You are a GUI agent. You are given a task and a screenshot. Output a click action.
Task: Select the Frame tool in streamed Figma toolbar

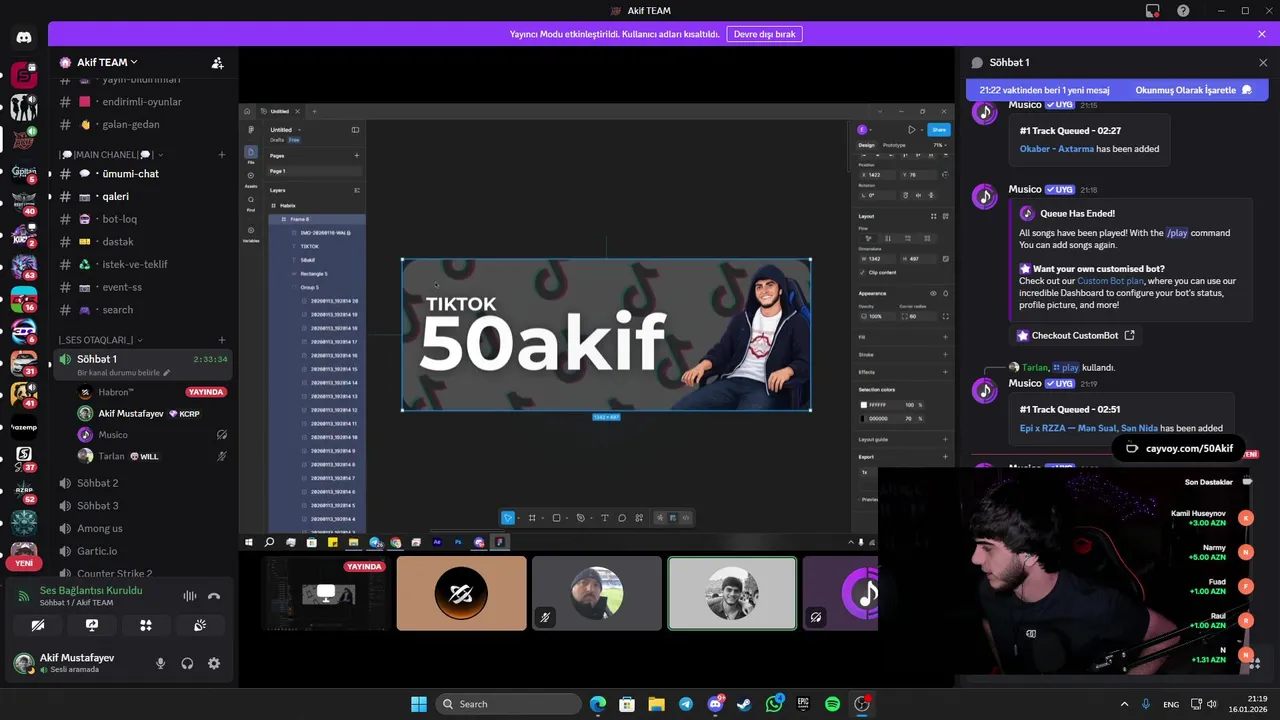(532, 518)
